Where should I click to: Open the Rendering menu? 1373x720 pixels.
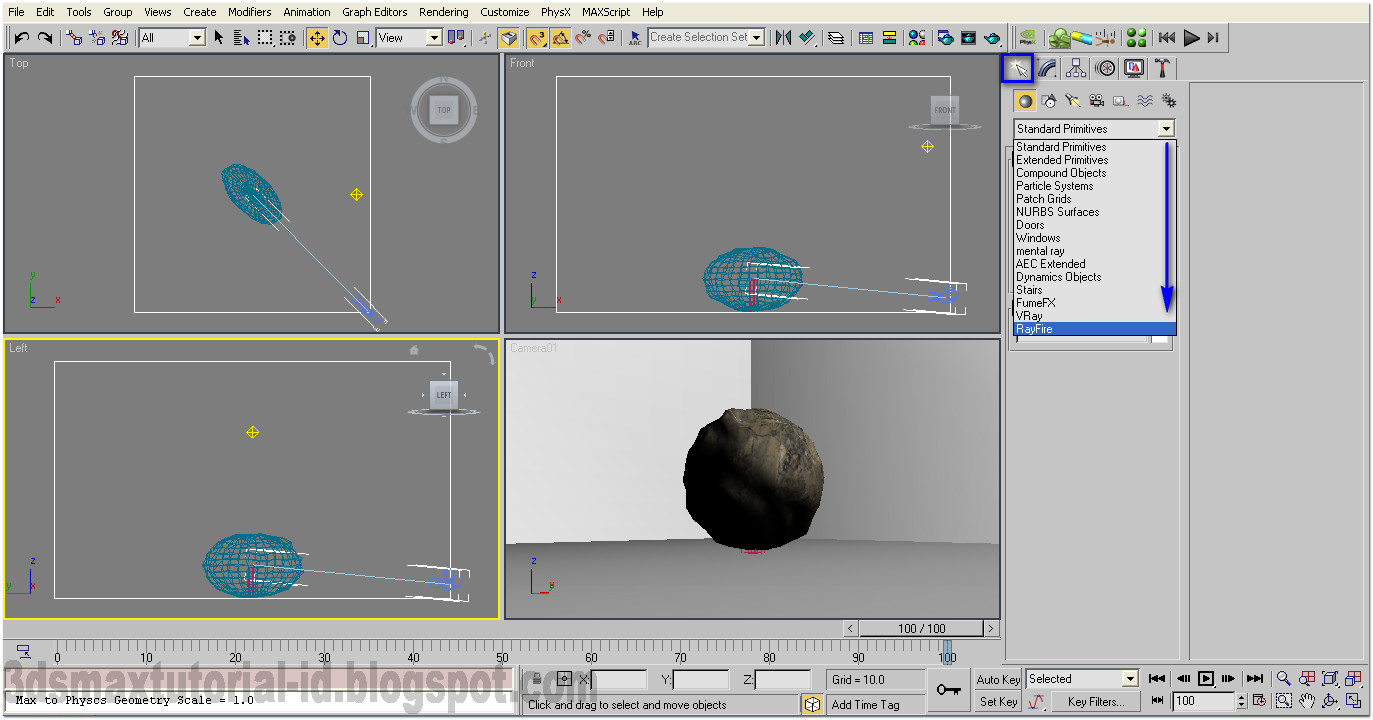tap(443, 11)
